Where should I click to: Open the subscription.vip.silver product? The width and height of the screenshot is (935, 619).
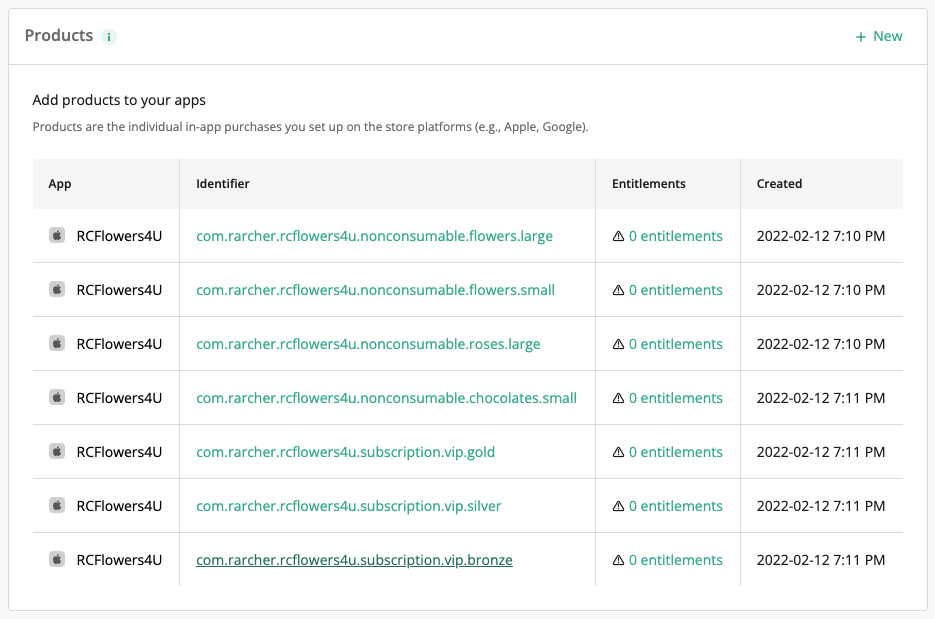click(x=349, y=506)
